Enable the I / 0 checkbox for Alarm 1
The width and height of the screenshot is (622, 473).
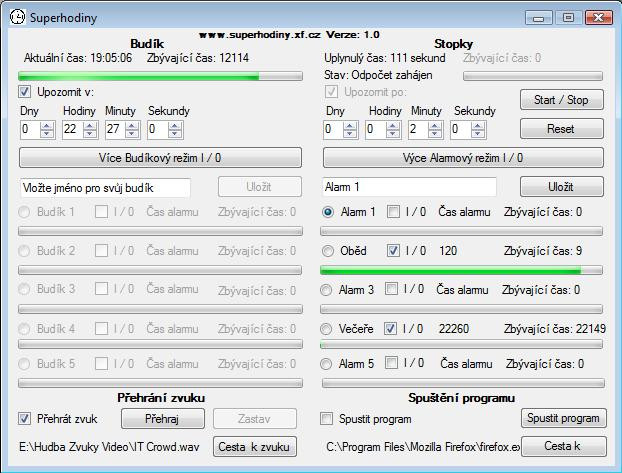tap(393, 212)
